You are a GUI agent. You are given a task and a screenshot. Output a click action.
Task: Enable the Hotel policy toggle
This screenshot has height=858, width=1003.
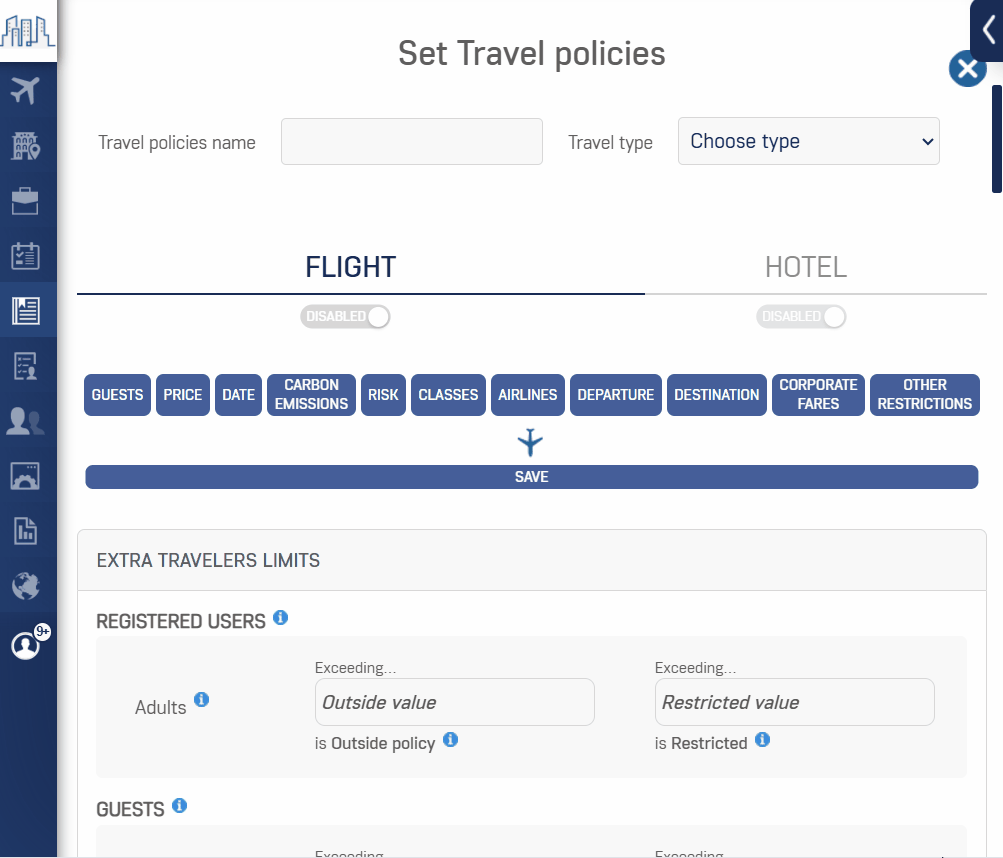click(801, 317)
